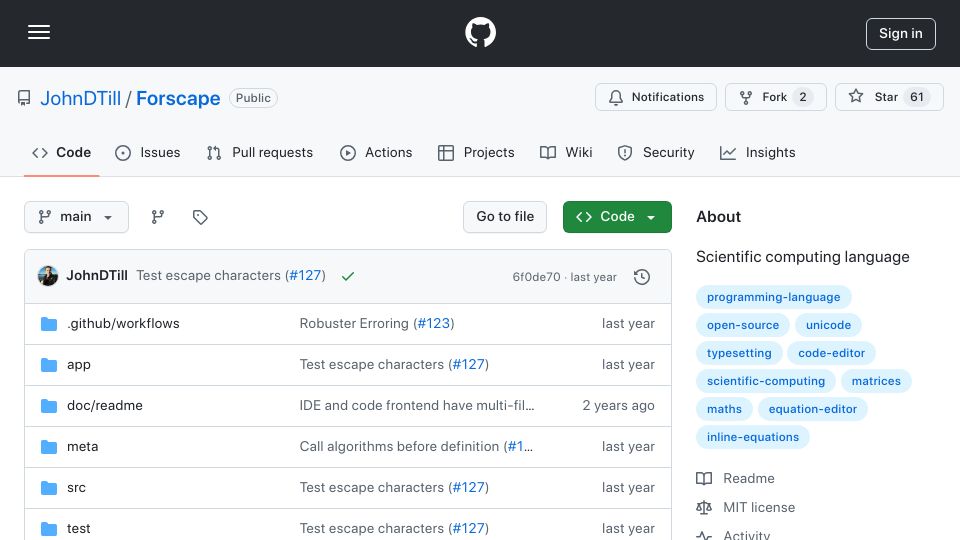The image size is (960, 540).
Task: Switch to the Code tab
Action: point(62,152)
